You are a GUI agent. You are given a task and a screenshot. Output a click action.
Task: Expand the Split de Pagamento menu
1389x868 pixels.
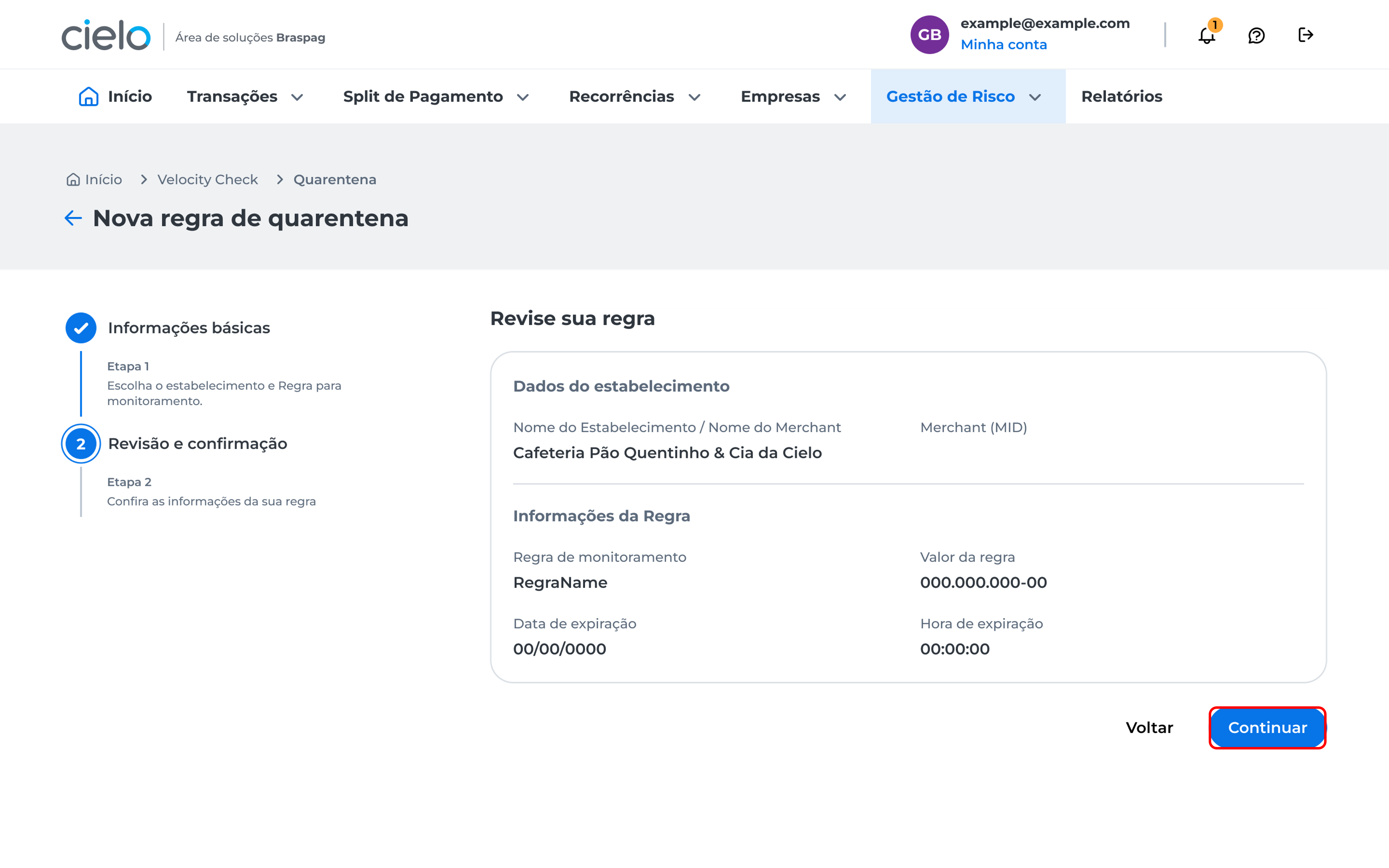[x=436, y=96]
